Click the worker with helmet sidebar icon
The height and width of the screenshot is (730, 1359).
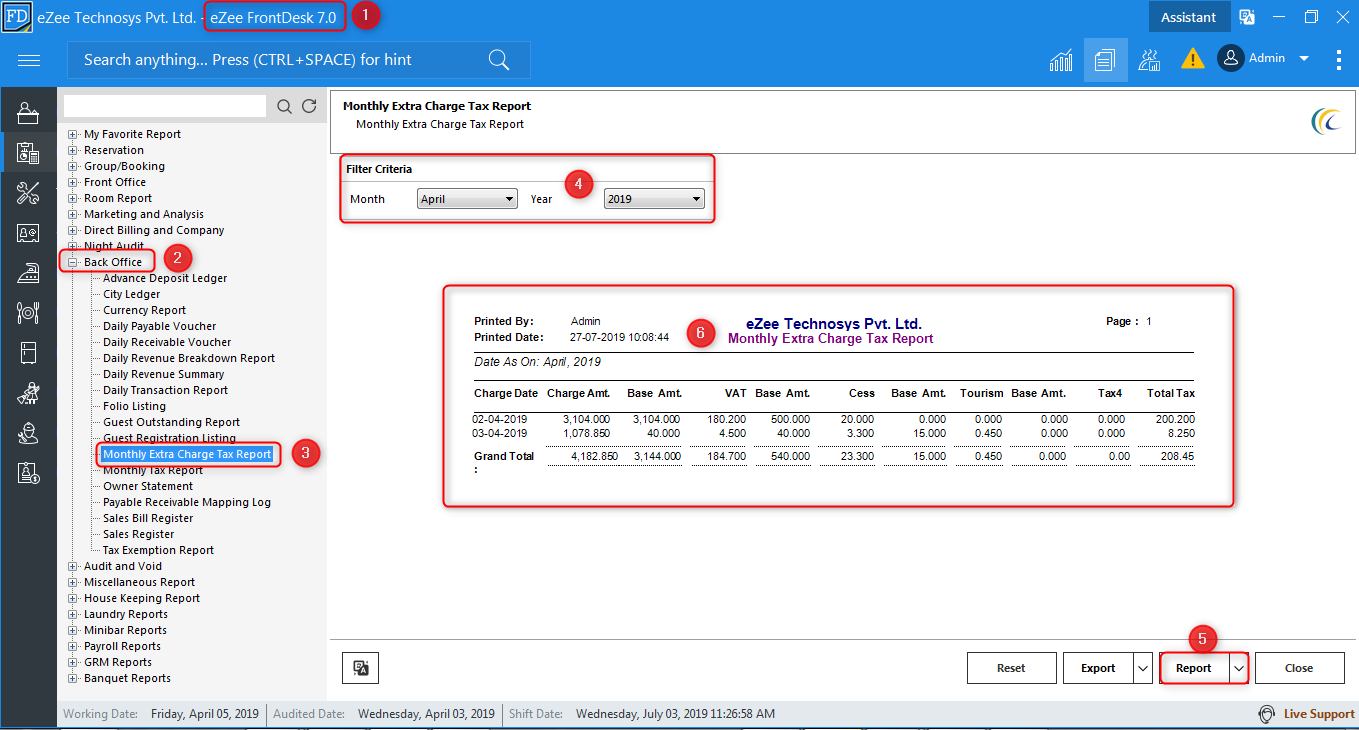coord(28,433)
